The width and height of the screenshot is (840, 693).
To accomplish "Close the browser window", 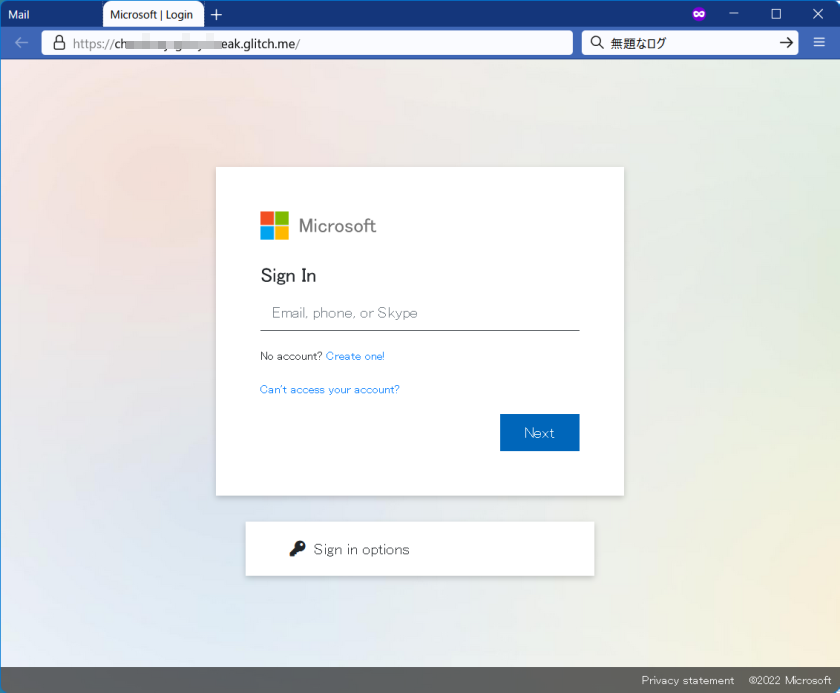I will (x=818, y=14).
